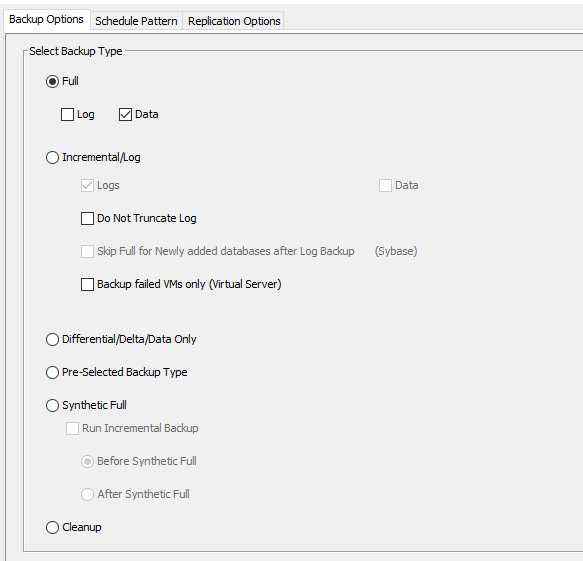Click Skip Full for Newly added databases checkbox
583x561 pixels.
tap(87, 252)
